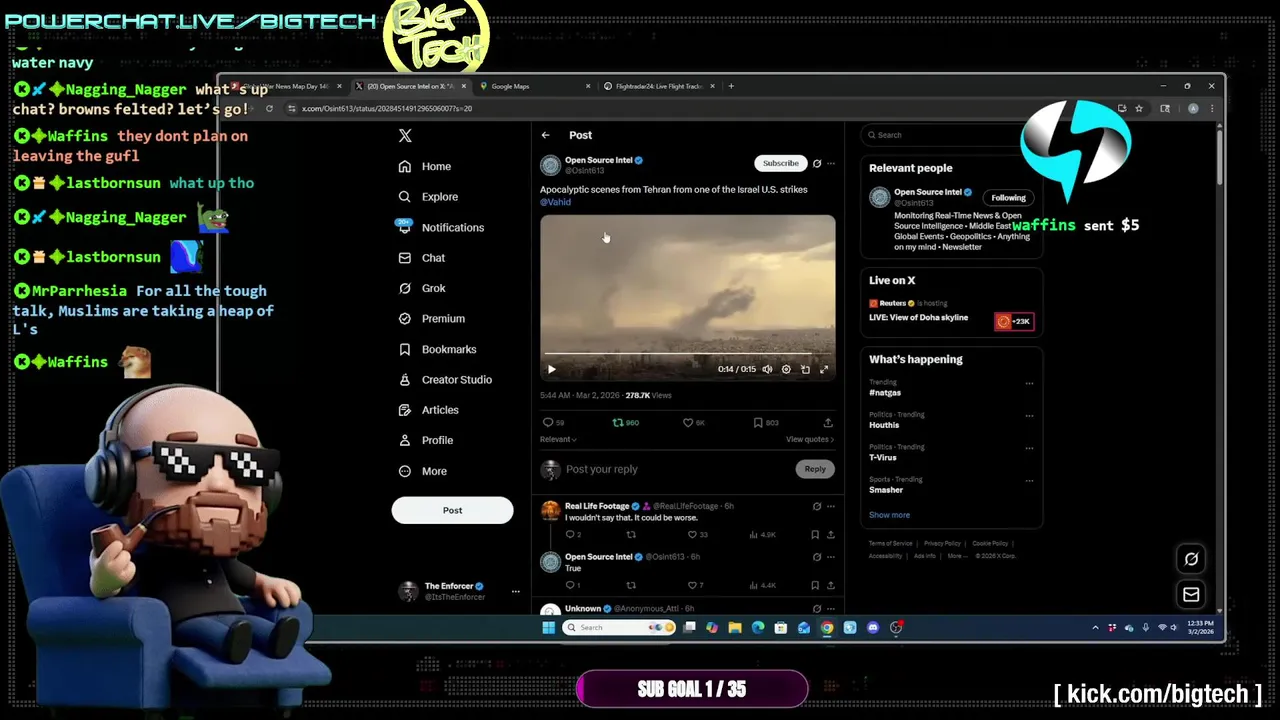The height and width of the screenshot is (720, 1280).
Task: Open Notifications in X sidebar
Action: tap(441, 227)
